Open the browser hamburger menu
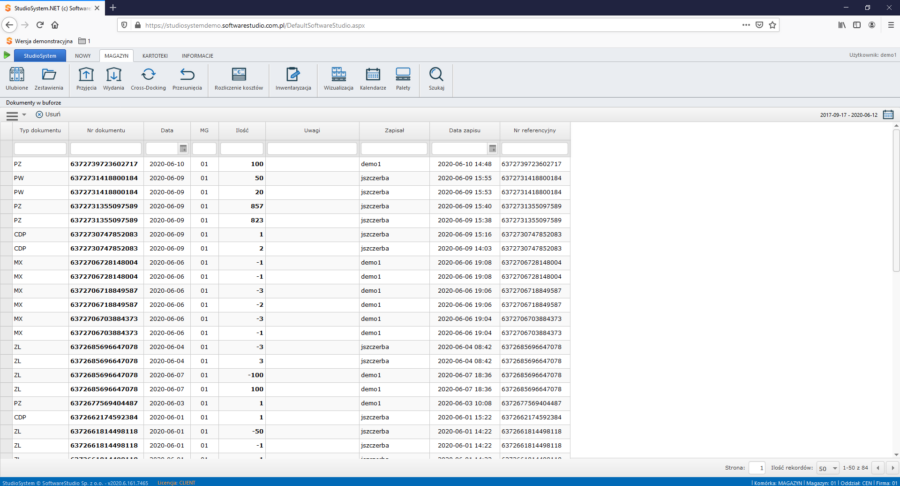The height and width of the screenshot is (486, 900). tap(891, 25)
